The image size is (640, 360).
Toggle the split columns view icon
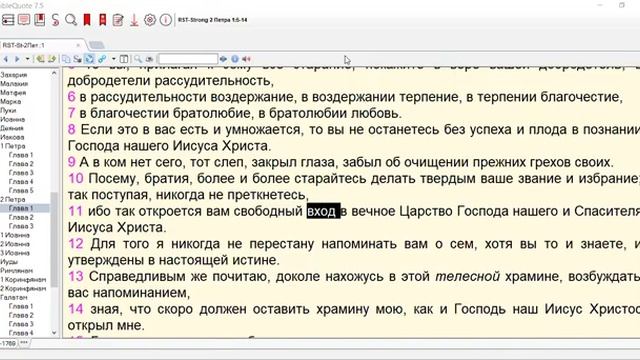pyautogui.click(x=124, y=59)
